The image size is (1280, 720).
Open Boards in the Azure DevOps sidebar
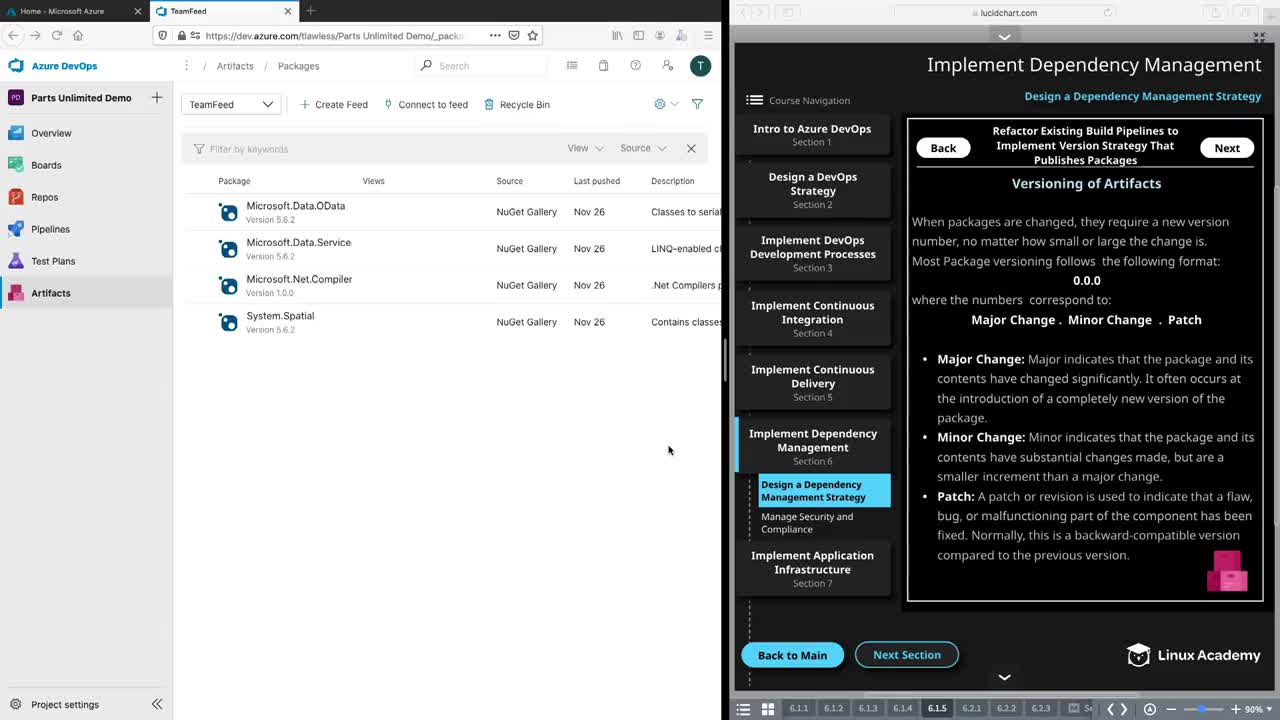[46, 165]
